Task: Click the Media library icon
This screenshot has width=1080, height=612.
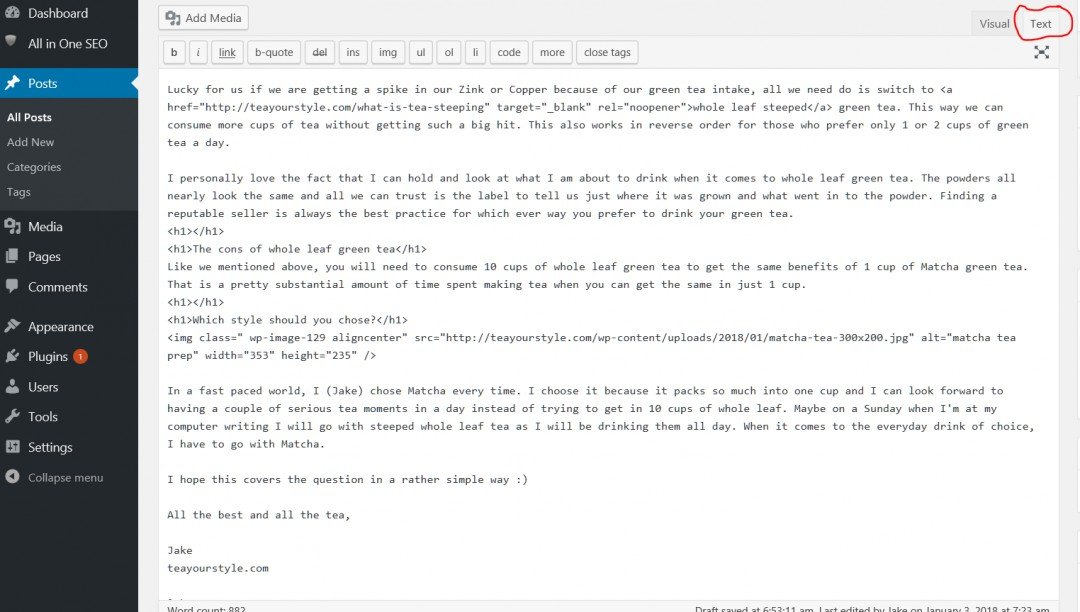Action: point(12,226)
